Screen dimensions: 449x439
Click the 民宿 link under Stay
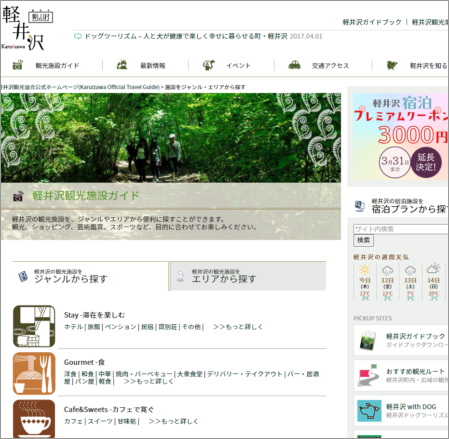coord(147,327)
